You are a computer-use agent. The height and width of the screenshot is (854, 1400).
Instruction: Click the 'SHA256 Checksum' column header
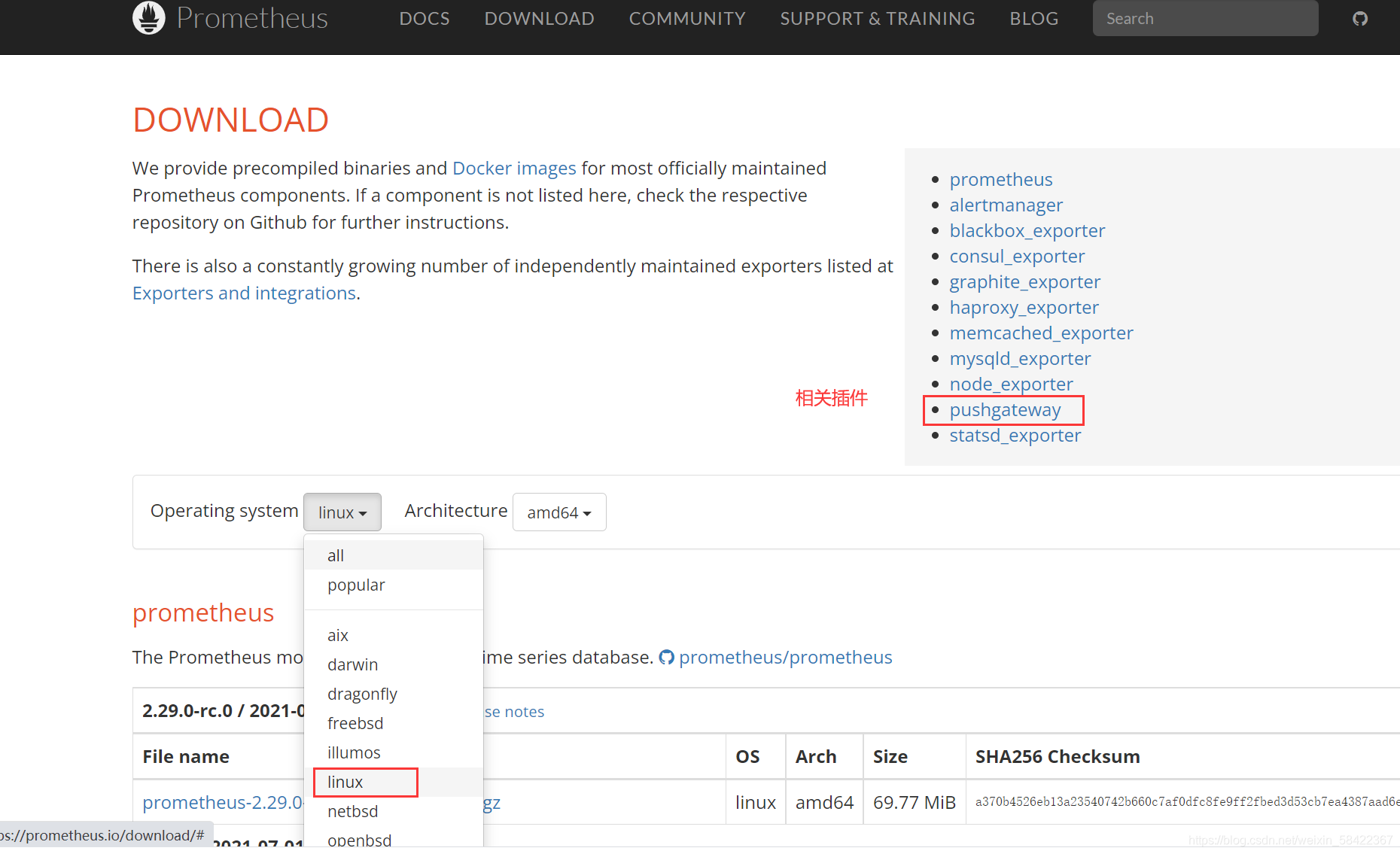pyautogui.click(x=1058, y=757)
